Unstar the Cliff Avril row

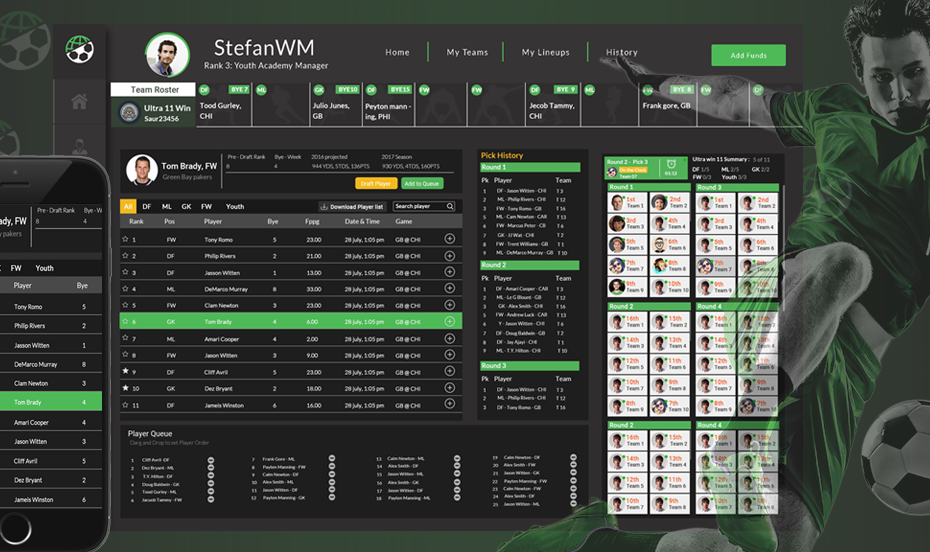click(125, 371)
